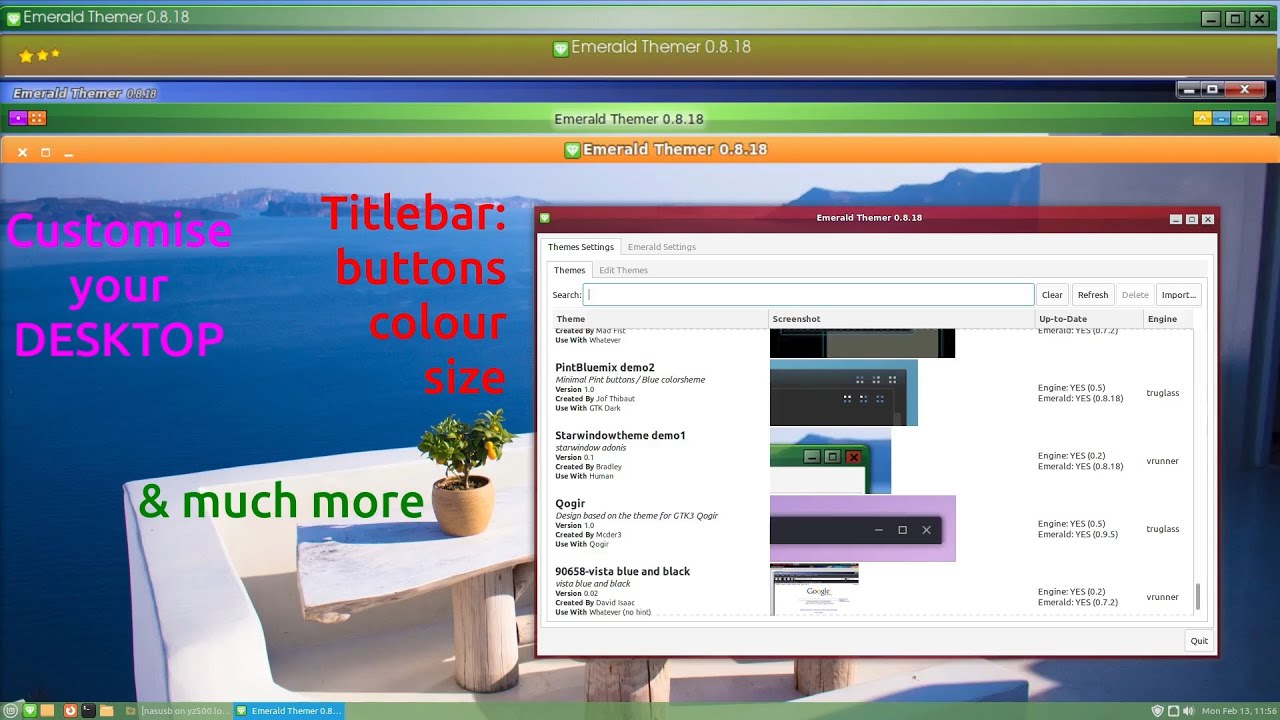Click the shield update tray icon
Image resolution: width=1280 pixels, height=720 pixels.
(1158, 711)
